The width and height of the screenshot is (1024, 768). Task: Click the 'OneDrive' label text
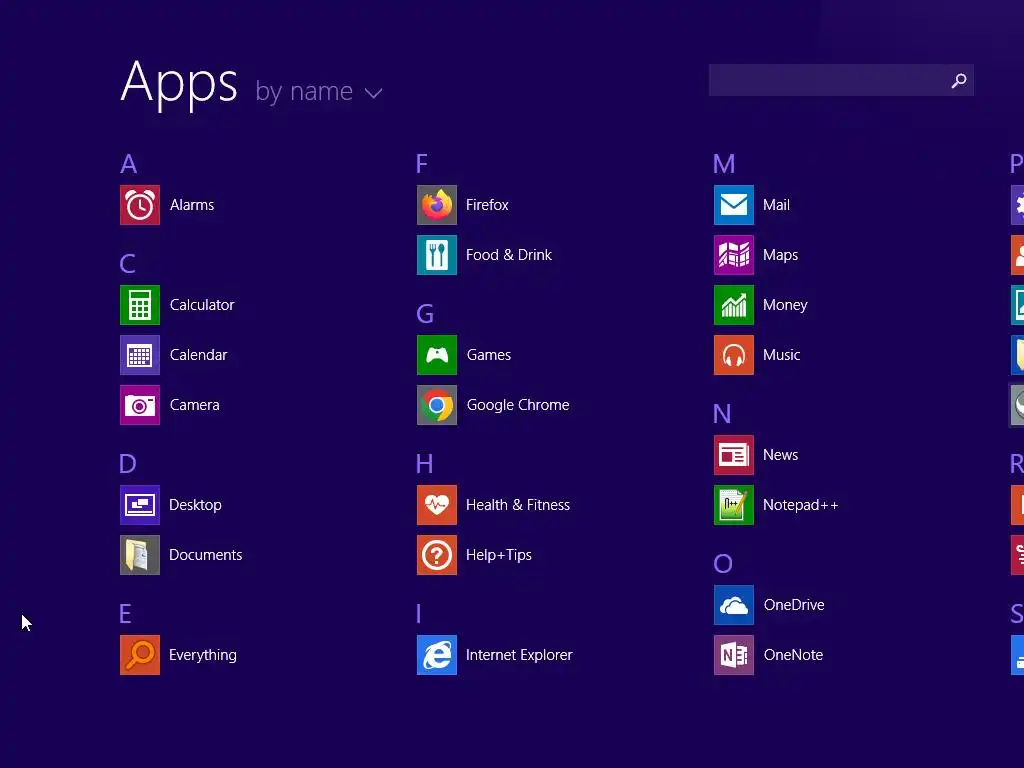tap(794, 605)
